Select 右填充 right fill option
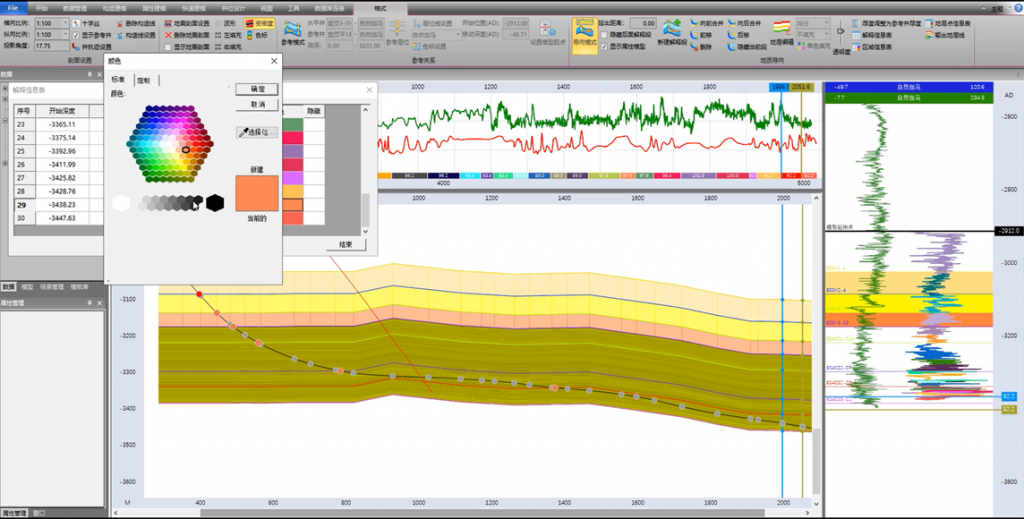The width and height of the screenshot is (1024, 519). pos(228,47)
